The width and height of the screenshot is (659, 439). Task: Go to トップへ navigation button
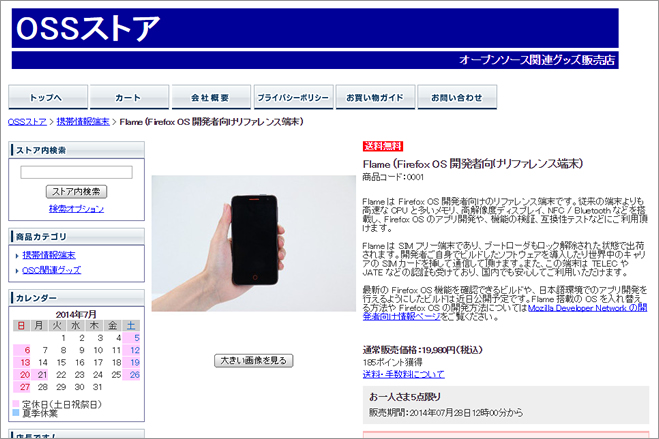click(48, 97)
